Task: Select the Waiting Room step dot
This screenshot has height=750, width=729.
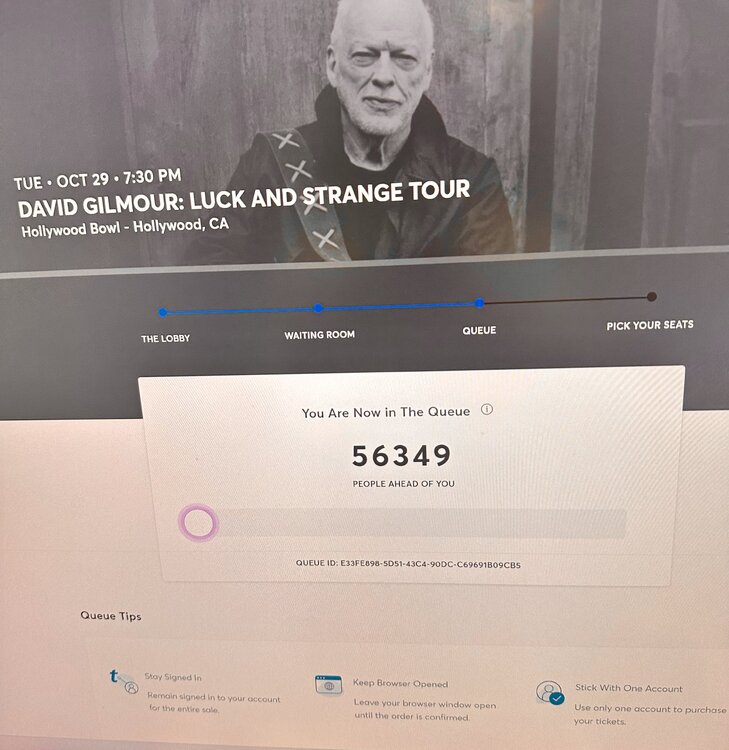Action: pos(319,308)
